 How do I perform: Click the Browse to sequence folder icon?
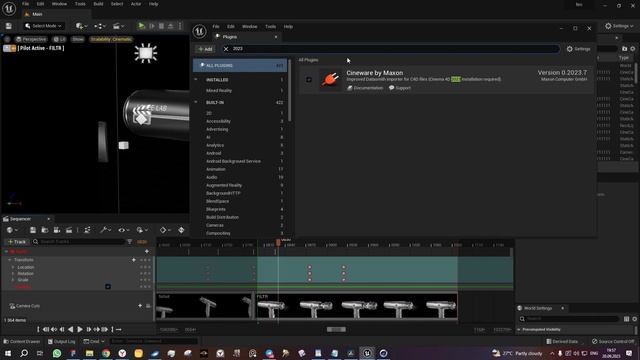(45, 230)
